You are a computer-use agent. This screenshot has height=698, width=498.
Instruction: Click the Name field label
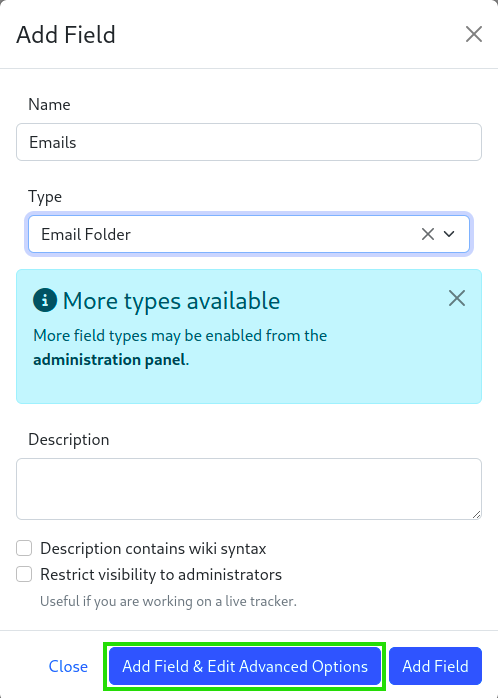[49, 104]
